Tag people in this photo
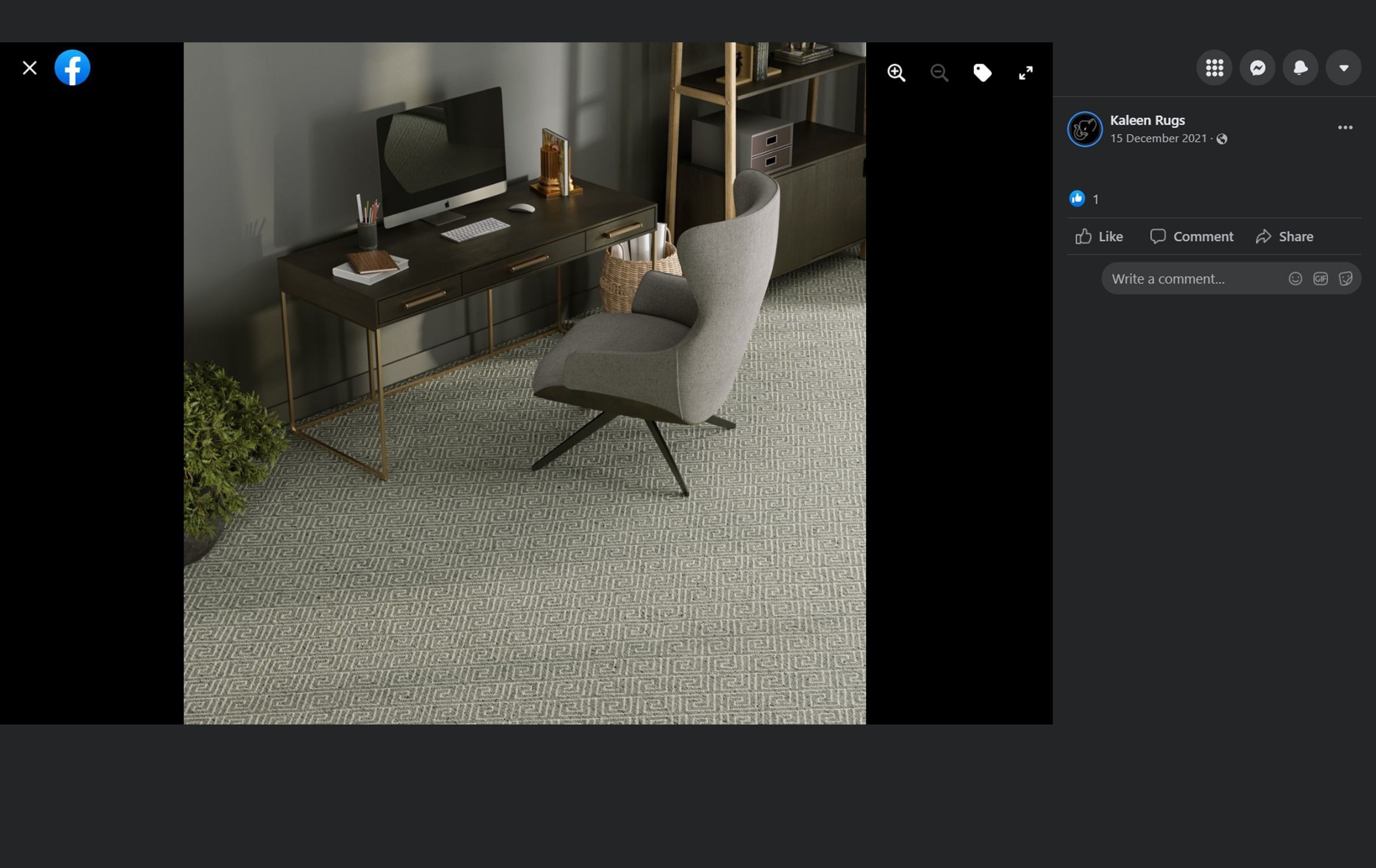This screenshot has width=1376, height=868. (x=983, y=72)
